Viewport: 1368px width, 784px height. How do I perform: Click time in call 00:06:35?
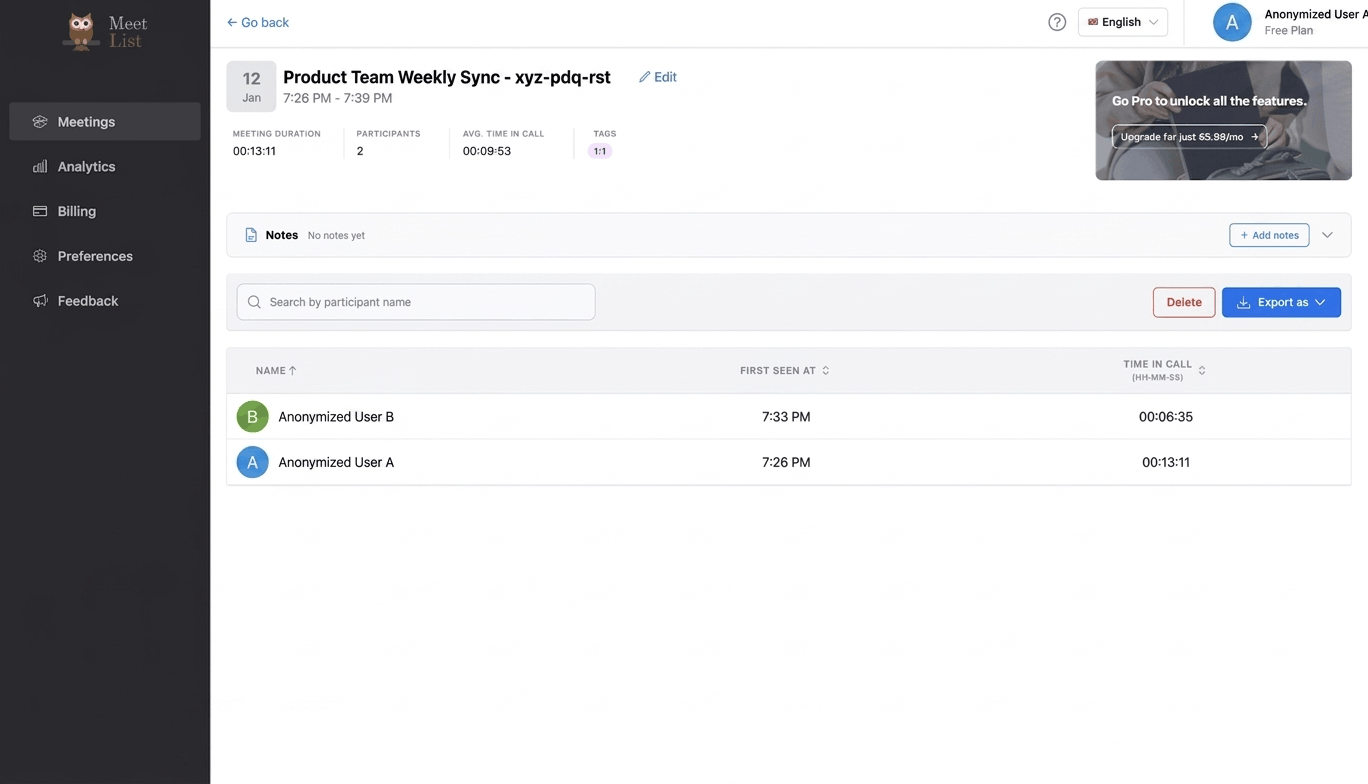point(1166,417)
